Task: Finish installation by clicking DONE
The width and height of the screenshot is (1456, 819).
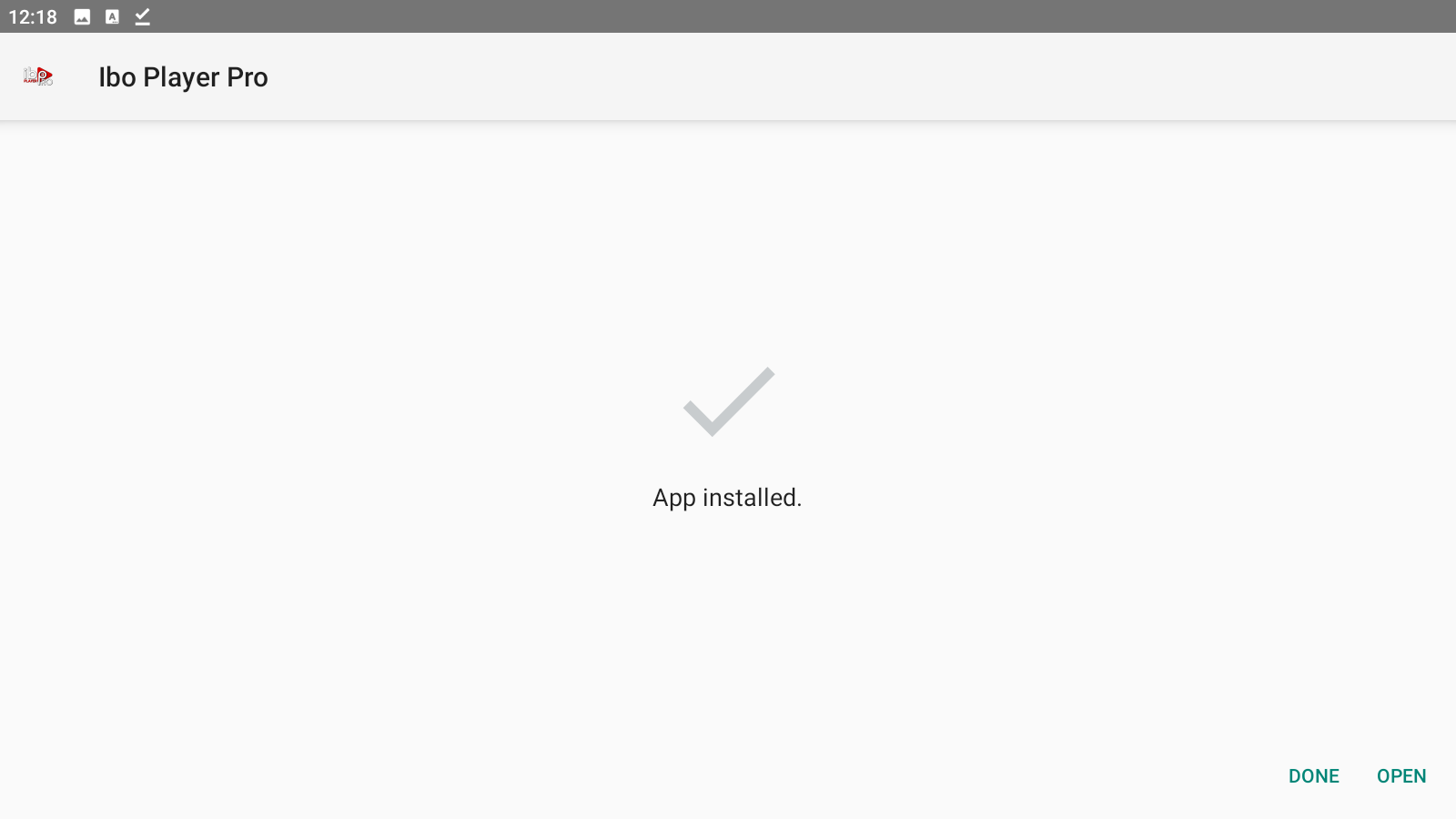Action: click(x=1313, y=776)
